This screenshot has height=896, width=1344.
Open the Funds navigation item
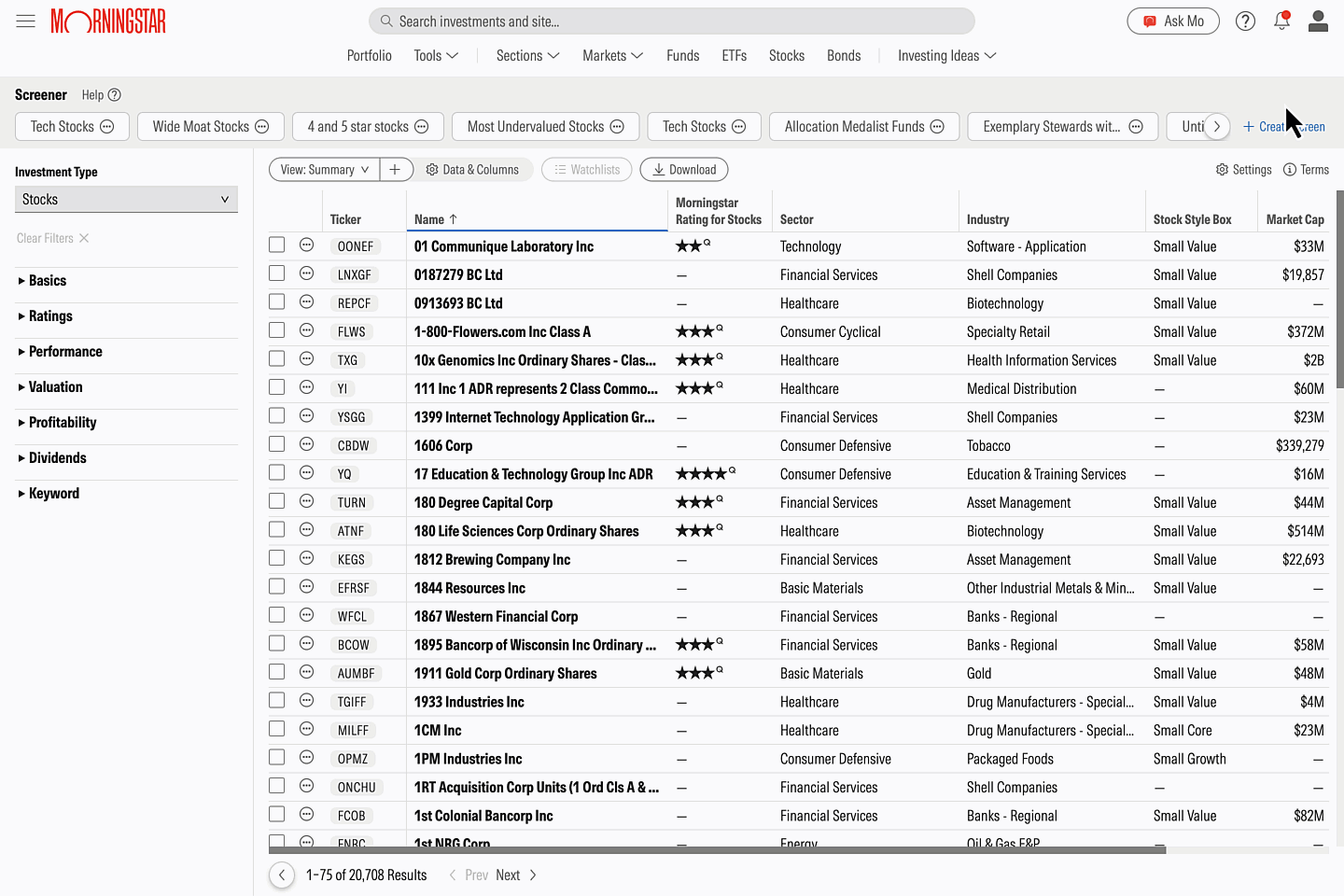pyautogui.click(x=683, y=56)
